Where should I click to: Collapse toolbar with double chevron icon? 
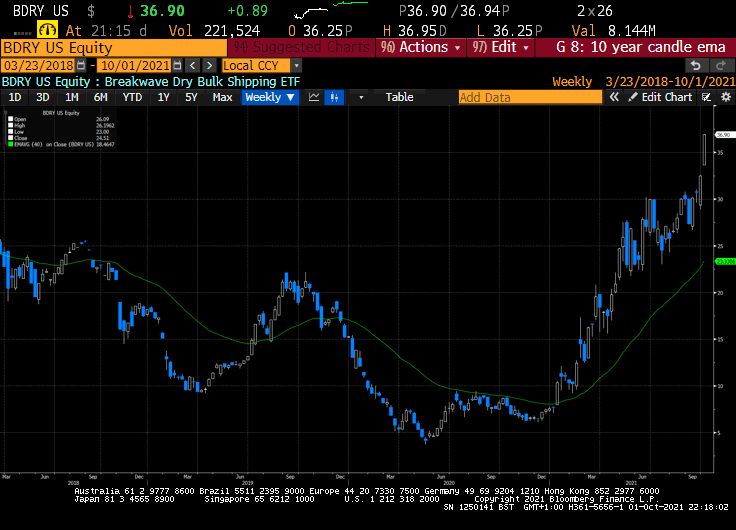pos(614,97)
